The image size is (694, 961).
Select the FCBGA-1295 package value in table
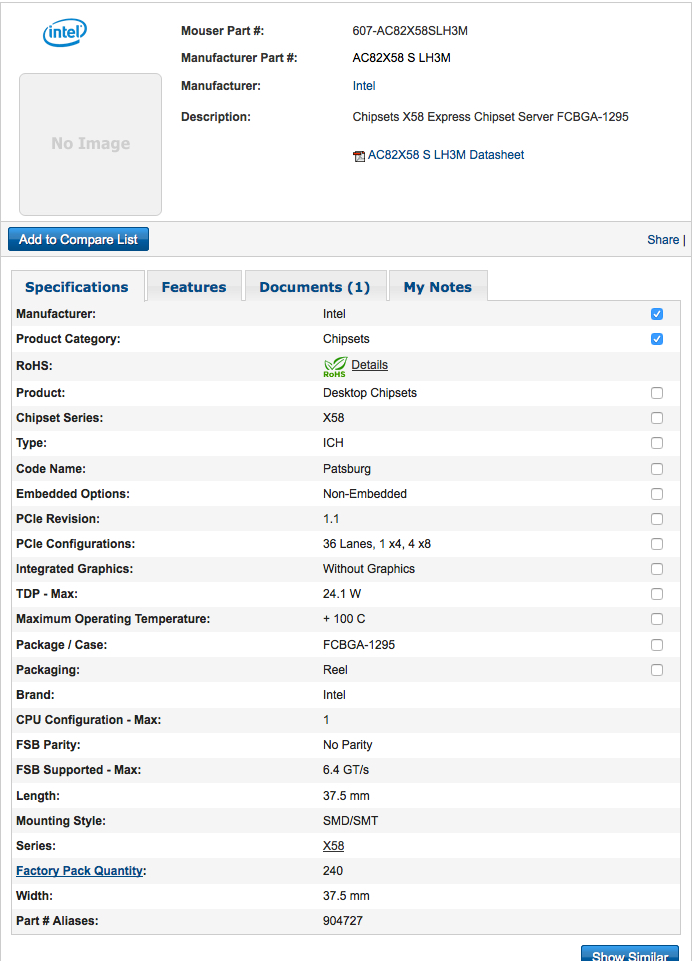pos(359,645)
